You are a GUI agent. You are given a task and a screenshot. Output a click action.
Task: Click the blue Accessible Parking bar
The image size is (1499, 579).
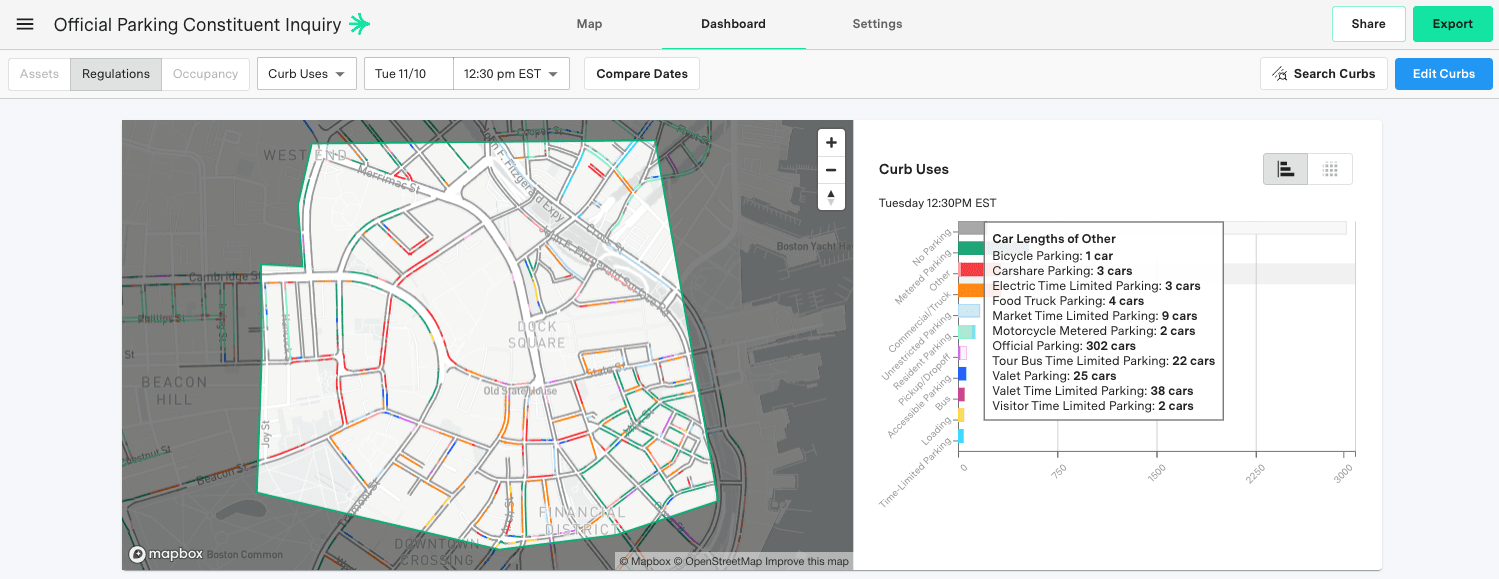[x=962, y=374]
